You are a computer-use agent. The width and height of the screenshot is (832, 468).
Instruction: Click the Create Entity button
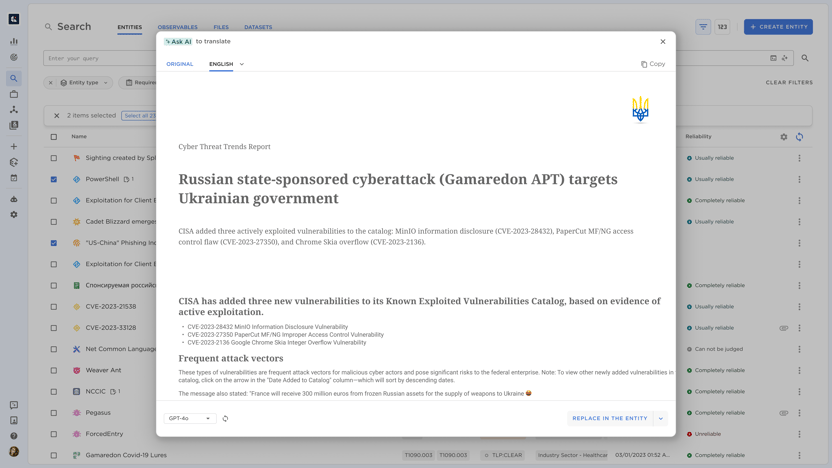[778, 27]
